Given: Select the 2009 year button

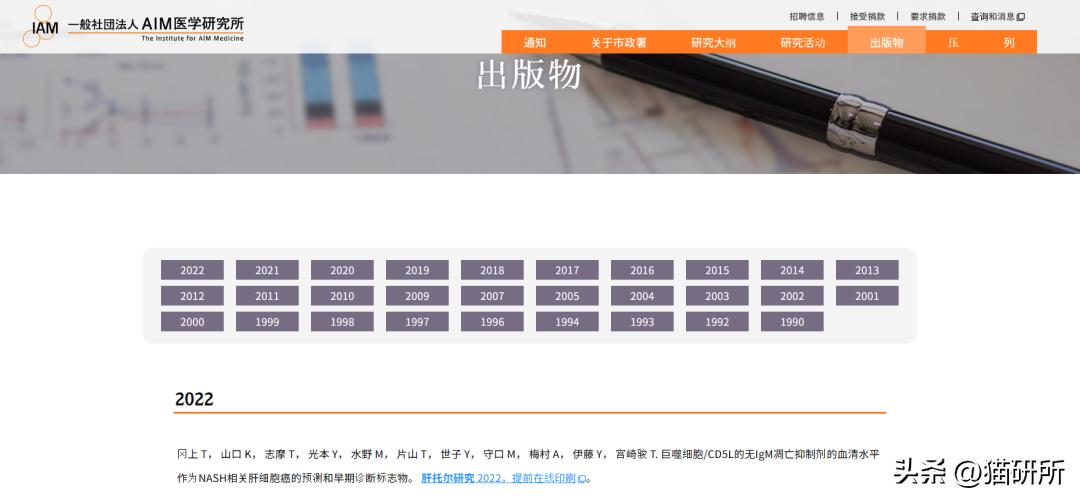Looking at the screenshot, I should [417, 296].
